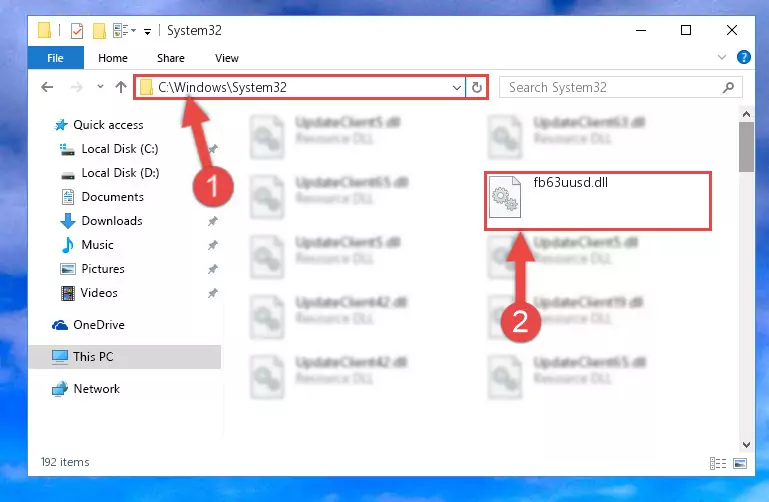
Task: Switch to the View ribbon tab
Action: click(227, 58)
